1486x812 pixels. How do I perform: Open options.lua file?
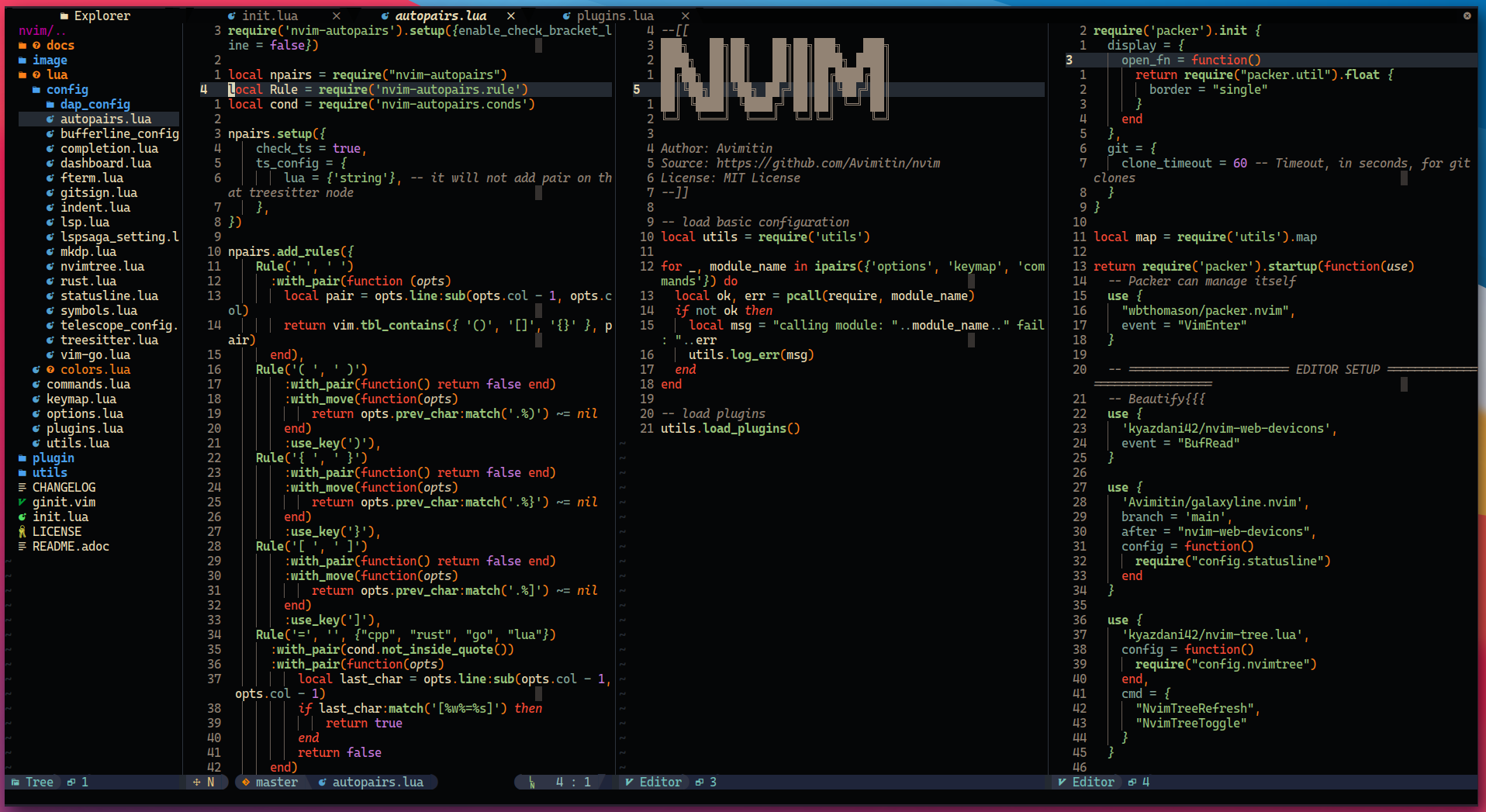85,413
